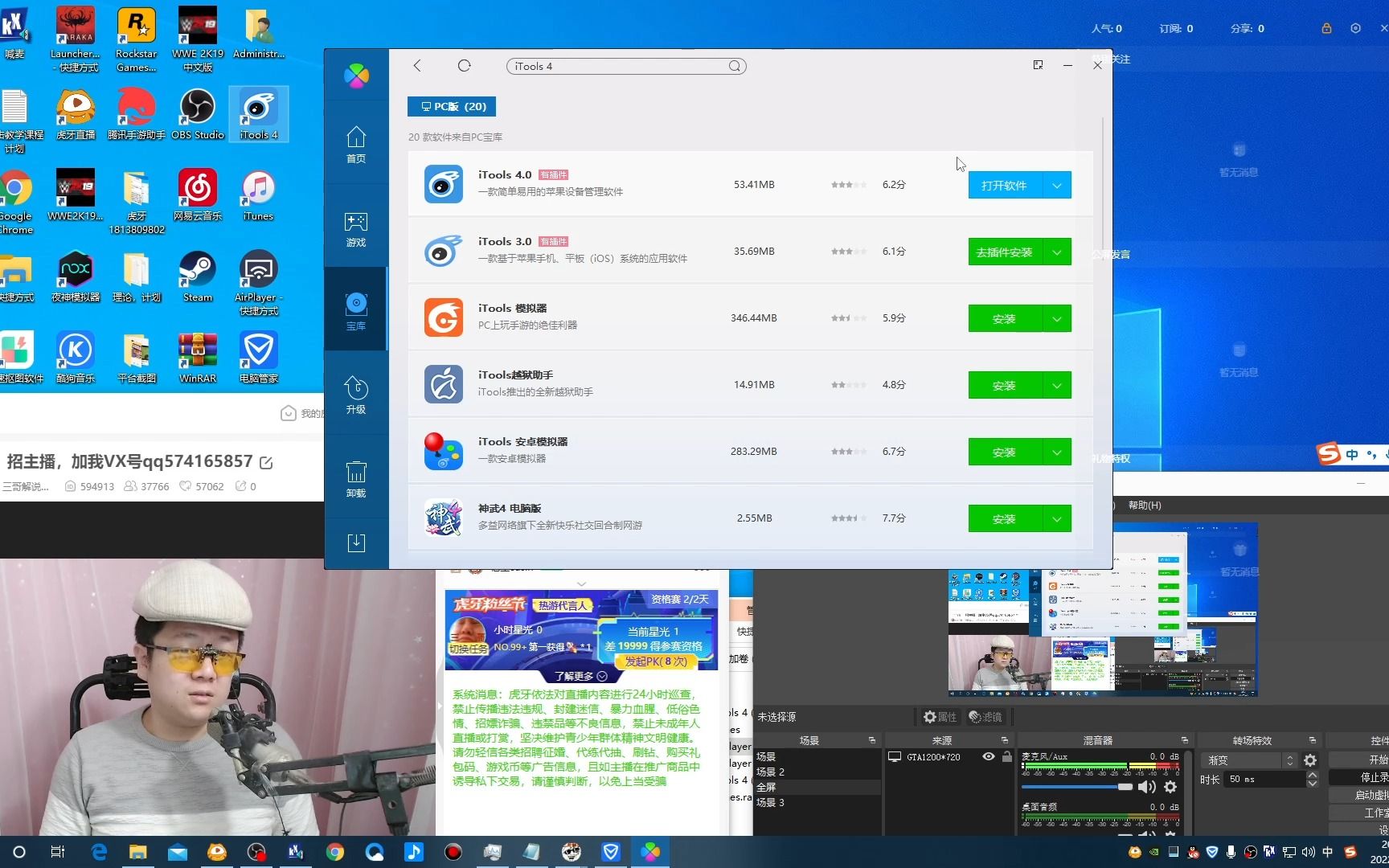The width and height of the screenshot is (1389, 868).
Task: Open 属性 properties in OBS source toolbar
Action: click(x=940, y=716)
